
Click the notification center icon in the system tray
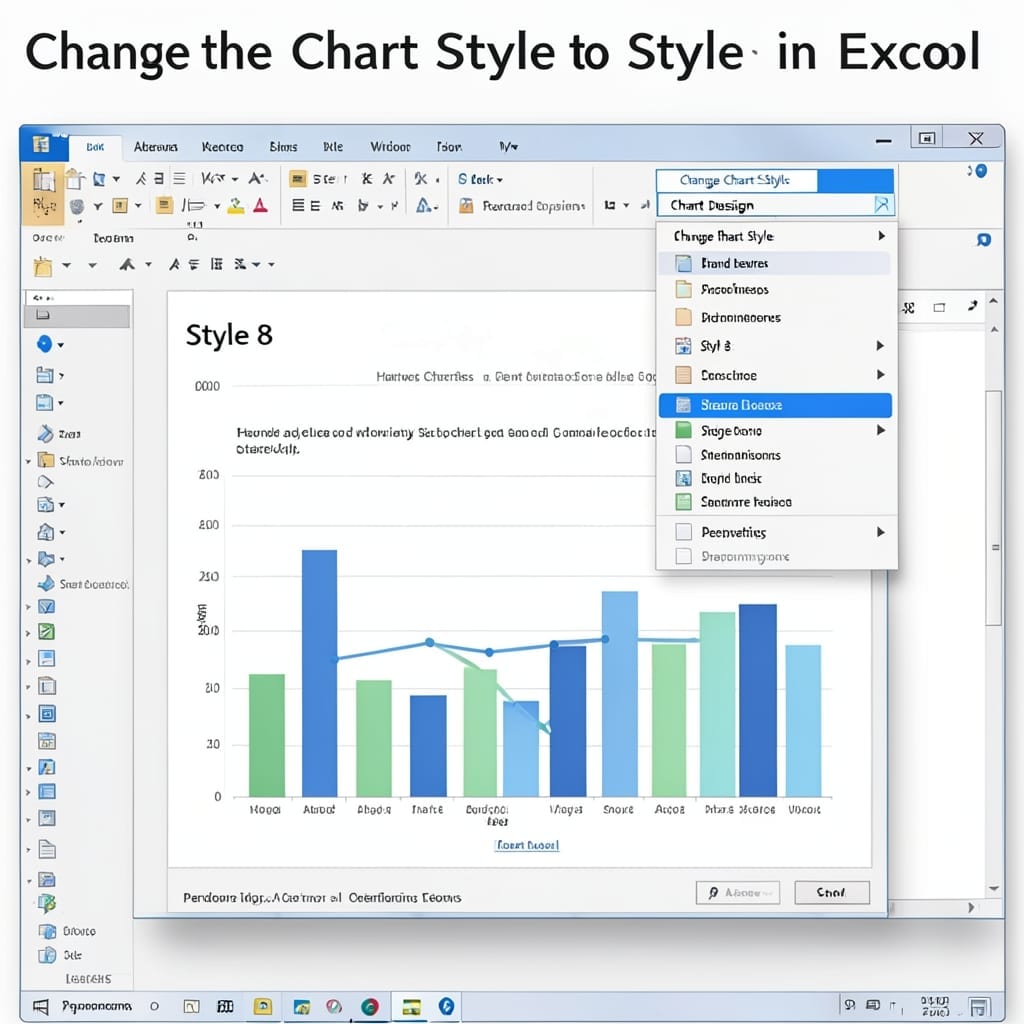(978, 1006)
